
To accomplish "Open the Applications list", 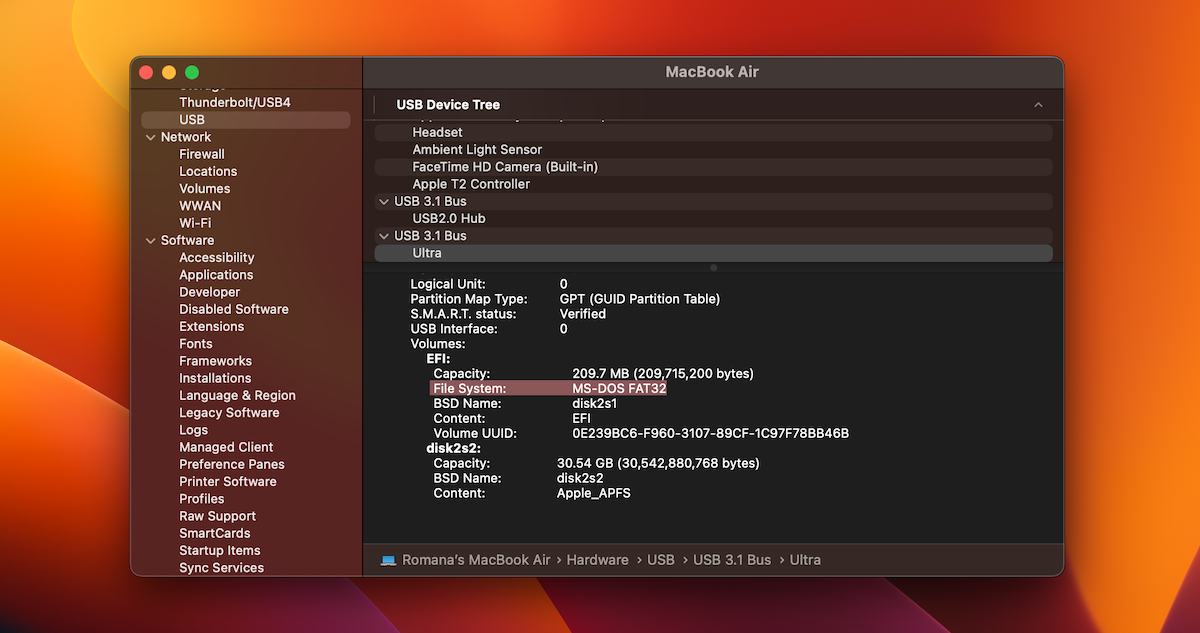I will click(216, 275).
